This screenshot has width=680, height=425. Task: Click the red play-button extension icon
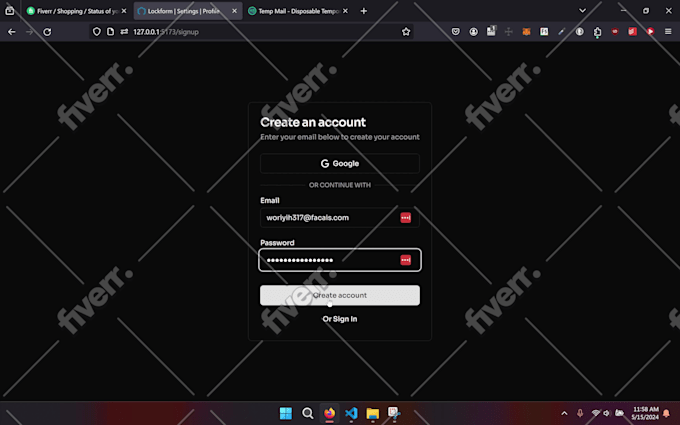point(651,32)
